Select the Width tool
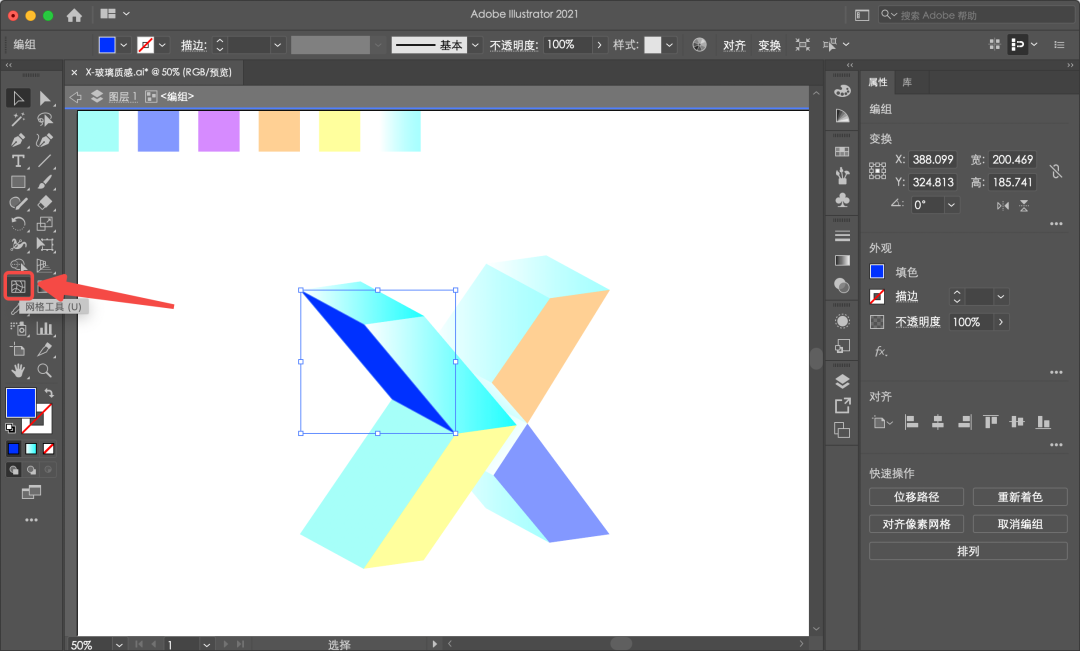The image size is (1080, 651). pyautogui.click(x=18, y=245)
